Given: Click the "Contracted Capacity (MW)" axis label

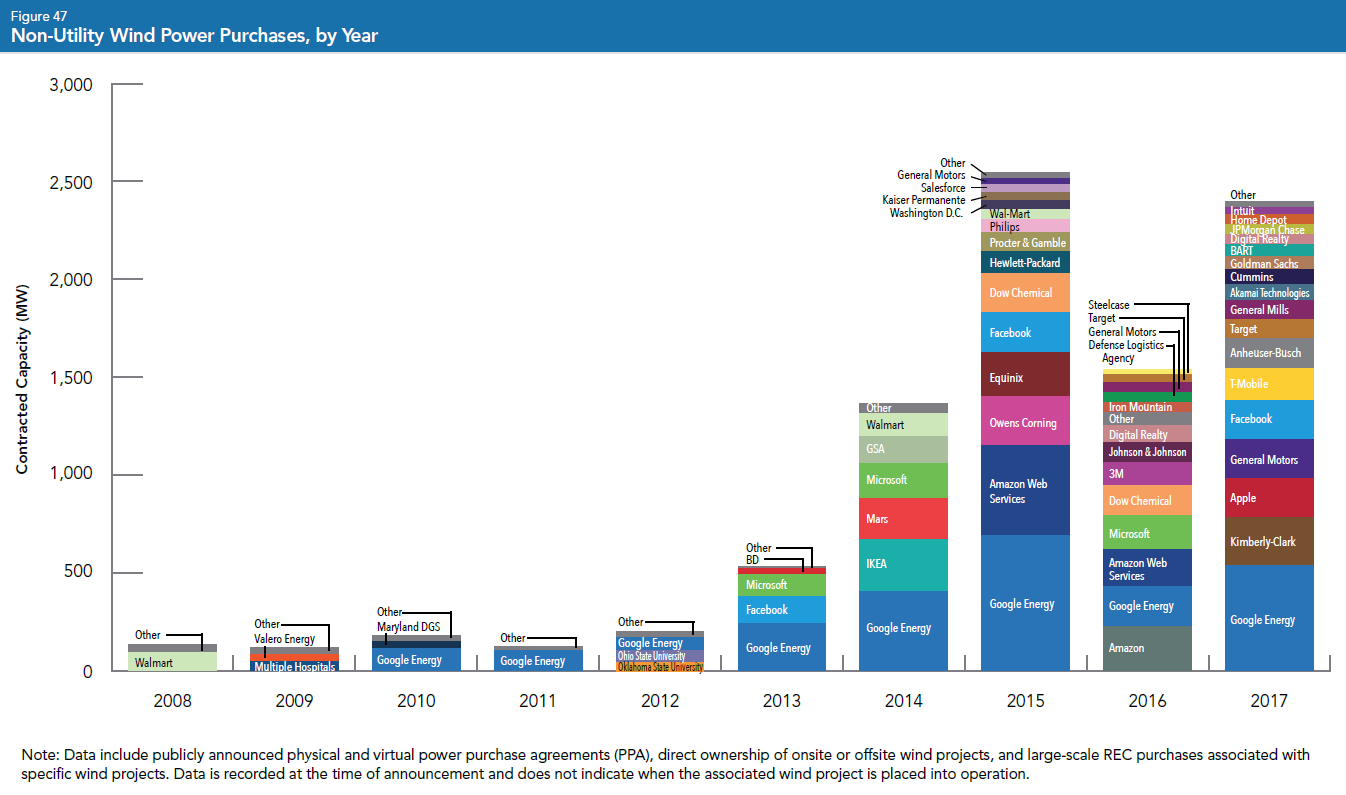Looking at the screenshot, I should [22, 379].
